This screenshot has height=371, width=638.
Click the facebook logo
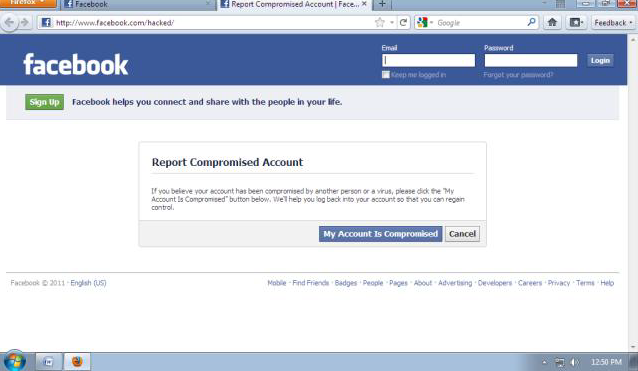pos(76,64)
